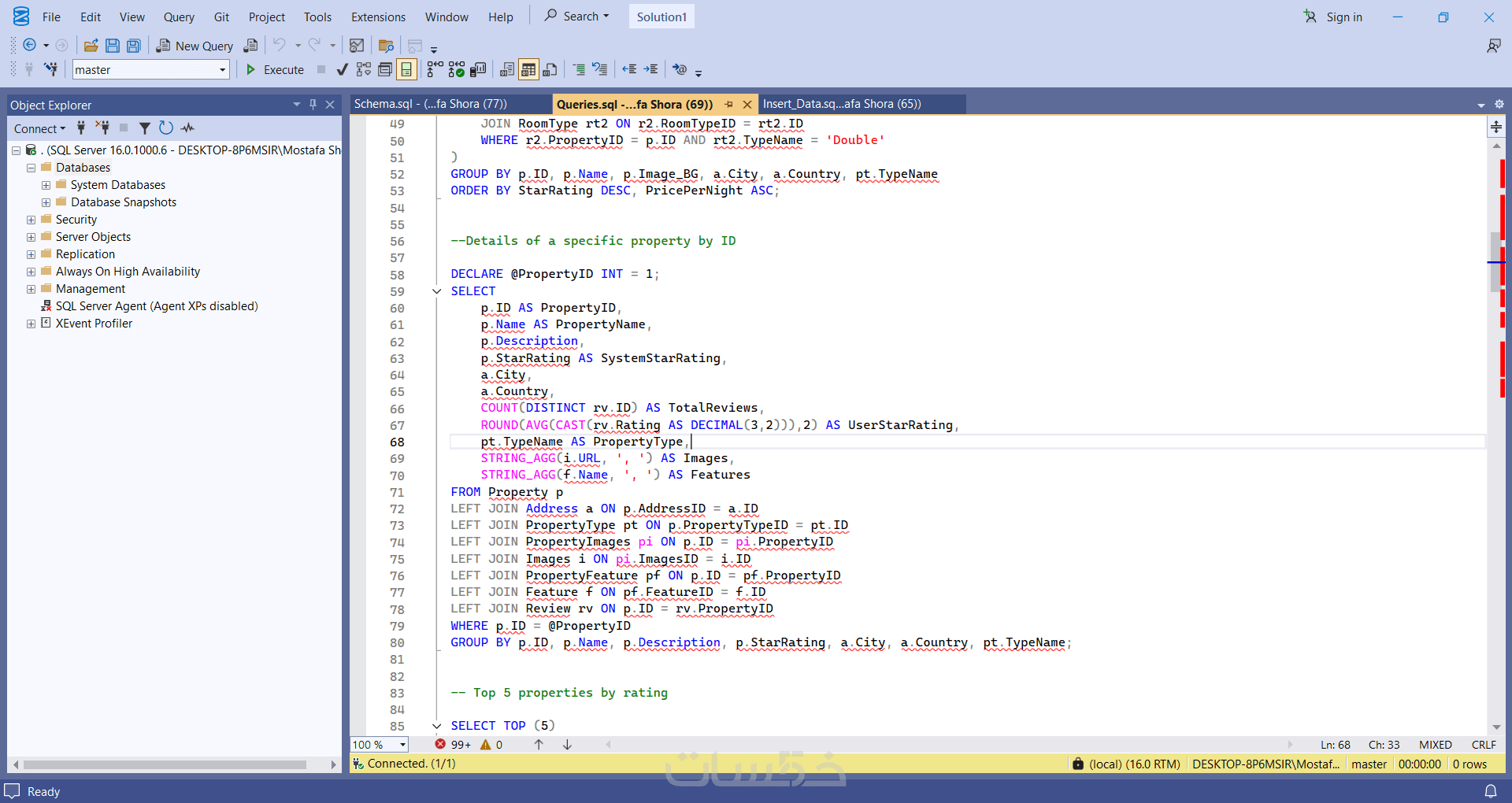Click New Query in the toolbar

[x=195, y=46]
